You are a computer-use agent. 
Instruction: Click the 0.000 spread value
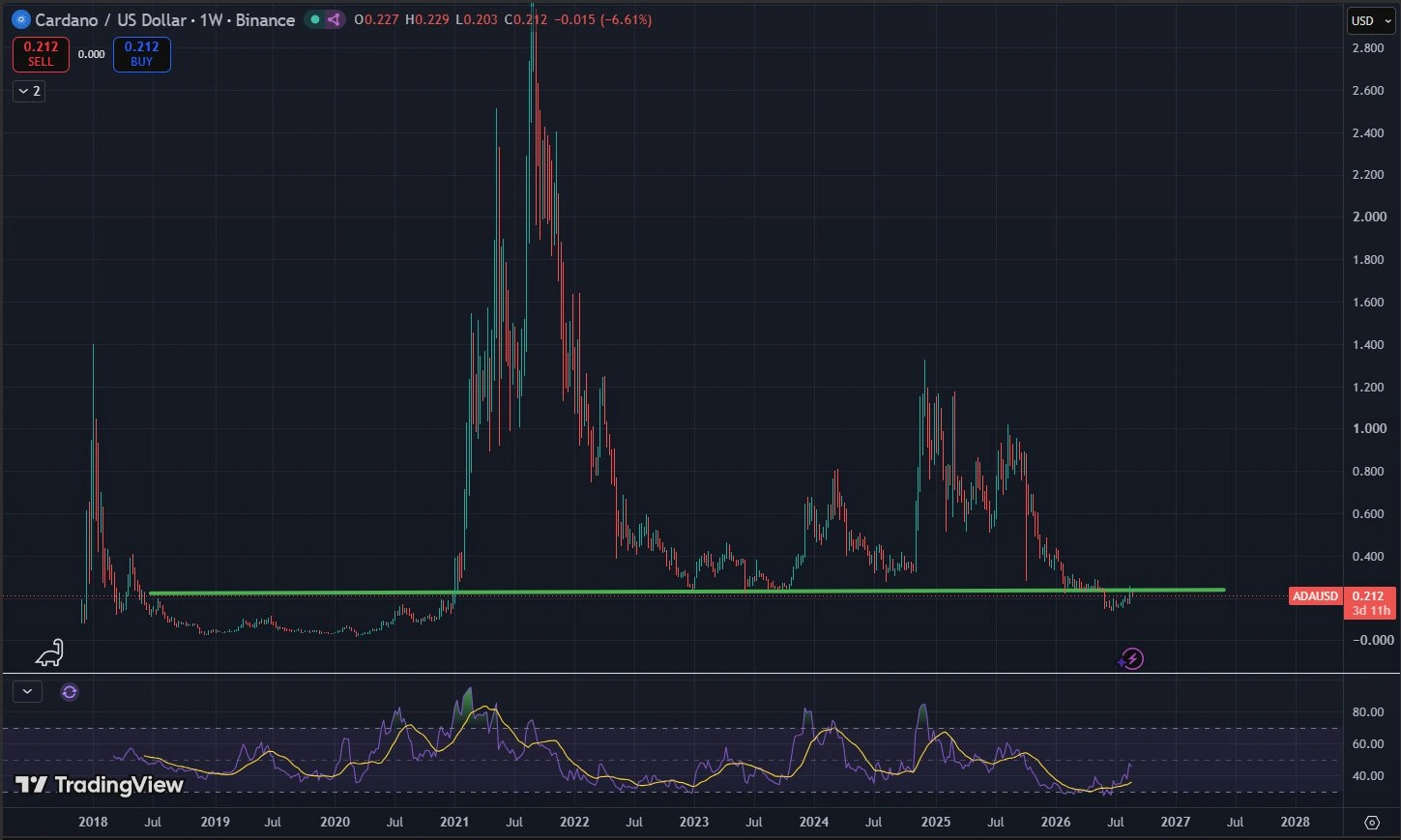click(91, 54)
